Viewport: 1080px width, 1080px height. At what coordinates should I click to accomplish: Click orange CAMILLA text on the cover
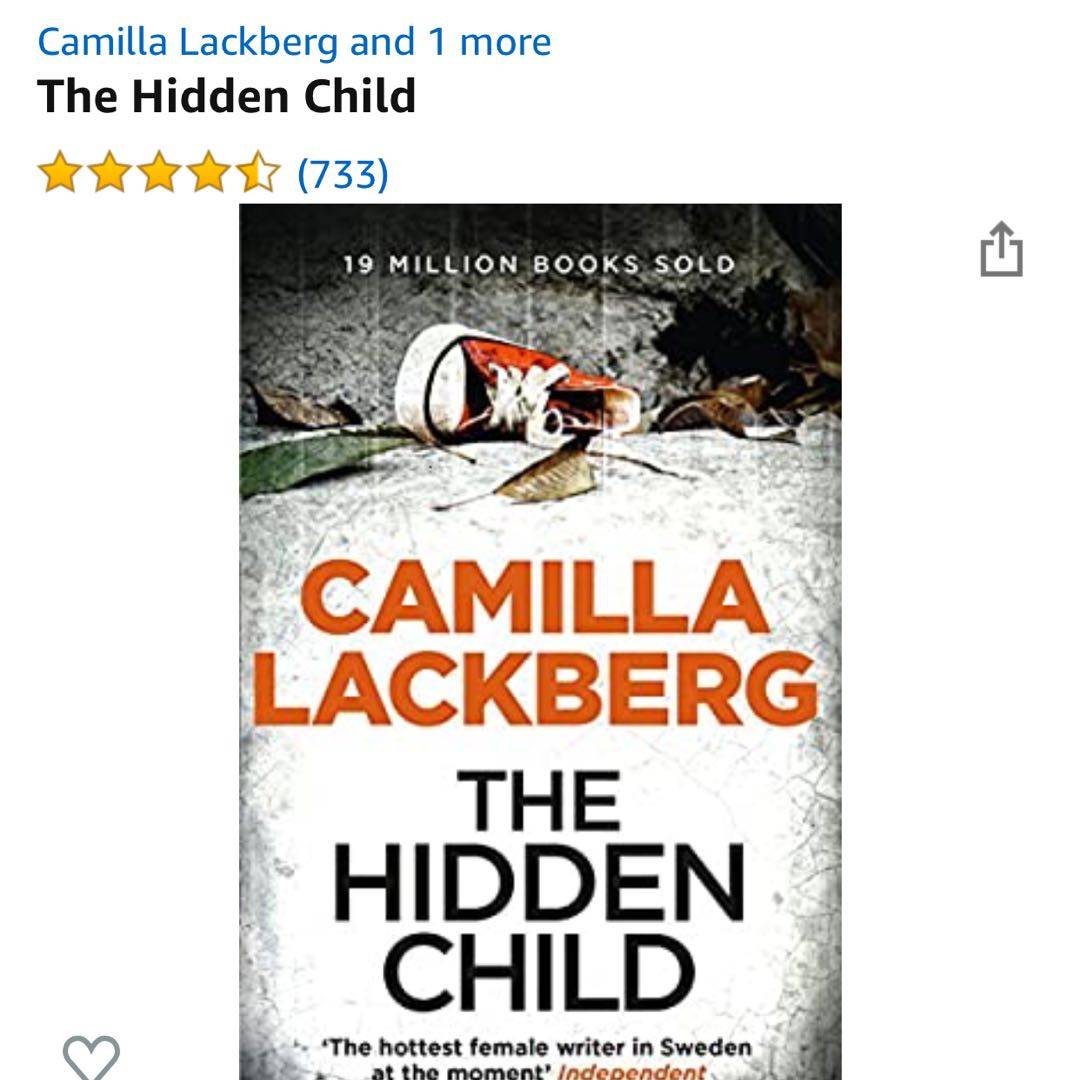click(534, 596)
